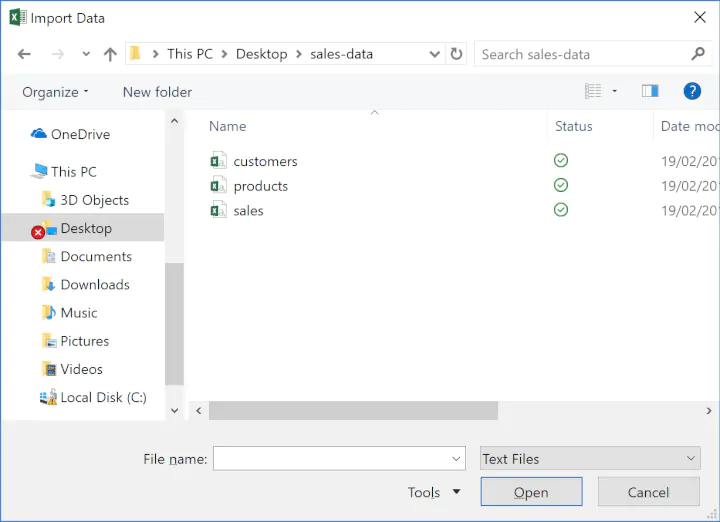Click the navigation pane scroll down arrow

click(x=174, y=410)
